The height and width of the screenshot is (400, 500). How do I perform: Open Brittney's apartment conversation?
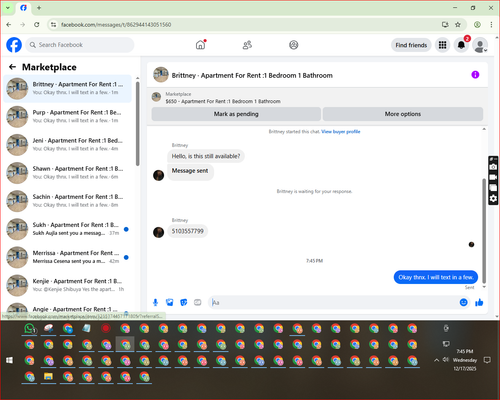point(67,88)
